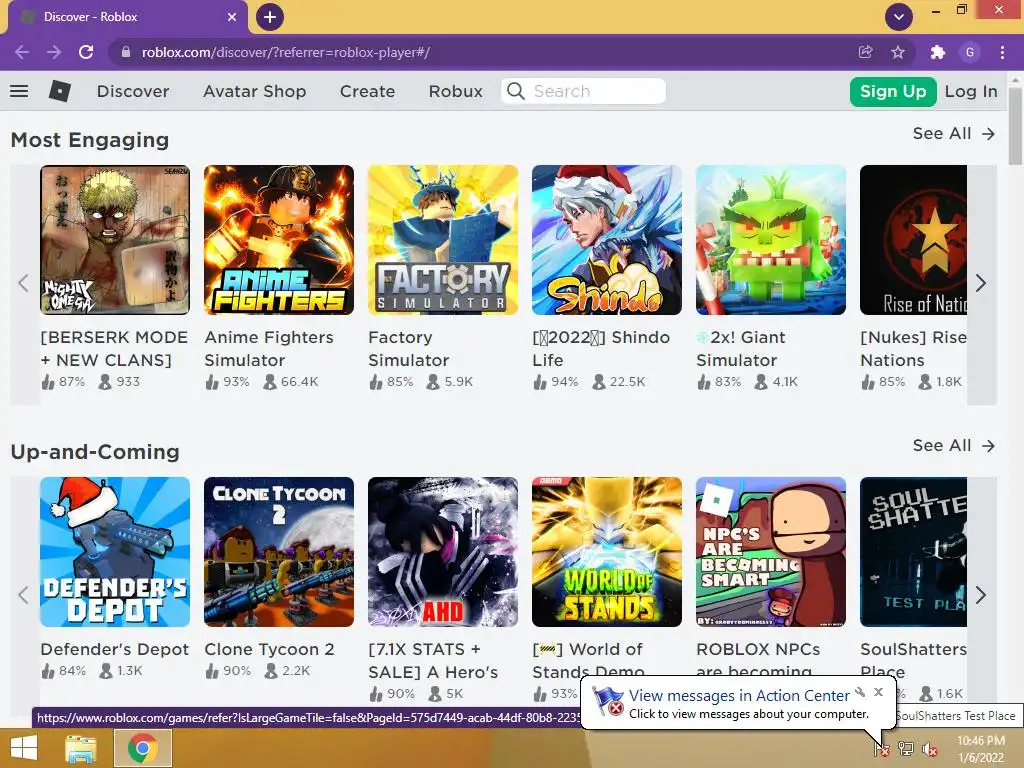The image size is (1024, 768).
Task: Open the Anime Fighters Simulator thumbnail
Action: click(x=279, y=240)
